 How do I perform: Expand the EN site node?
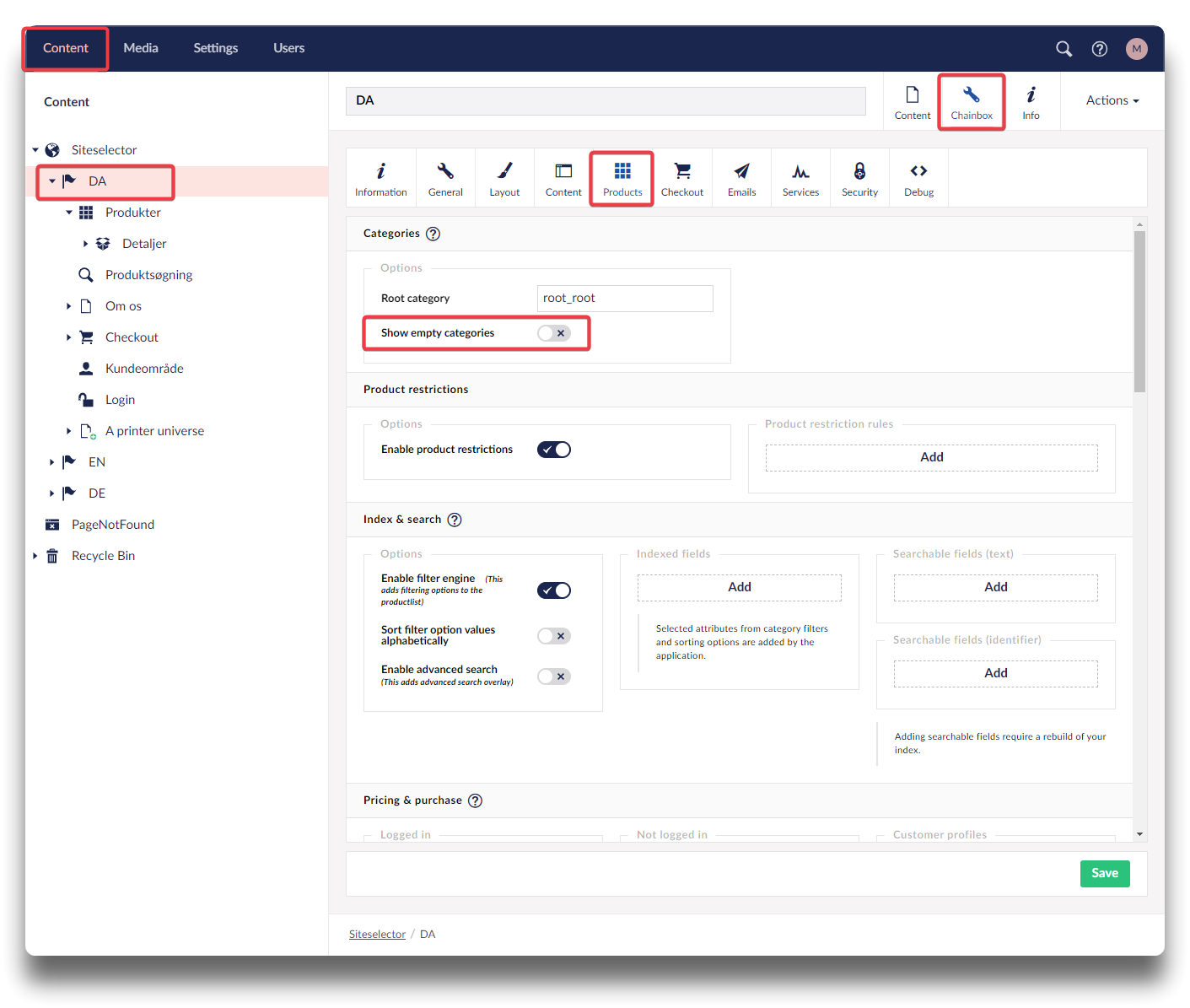(51, 462)
